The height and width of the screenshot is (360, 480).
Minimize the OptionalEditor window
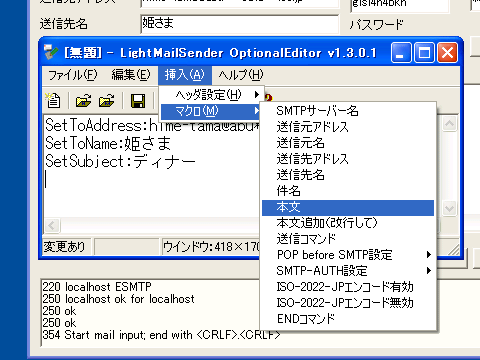point(401,53)
